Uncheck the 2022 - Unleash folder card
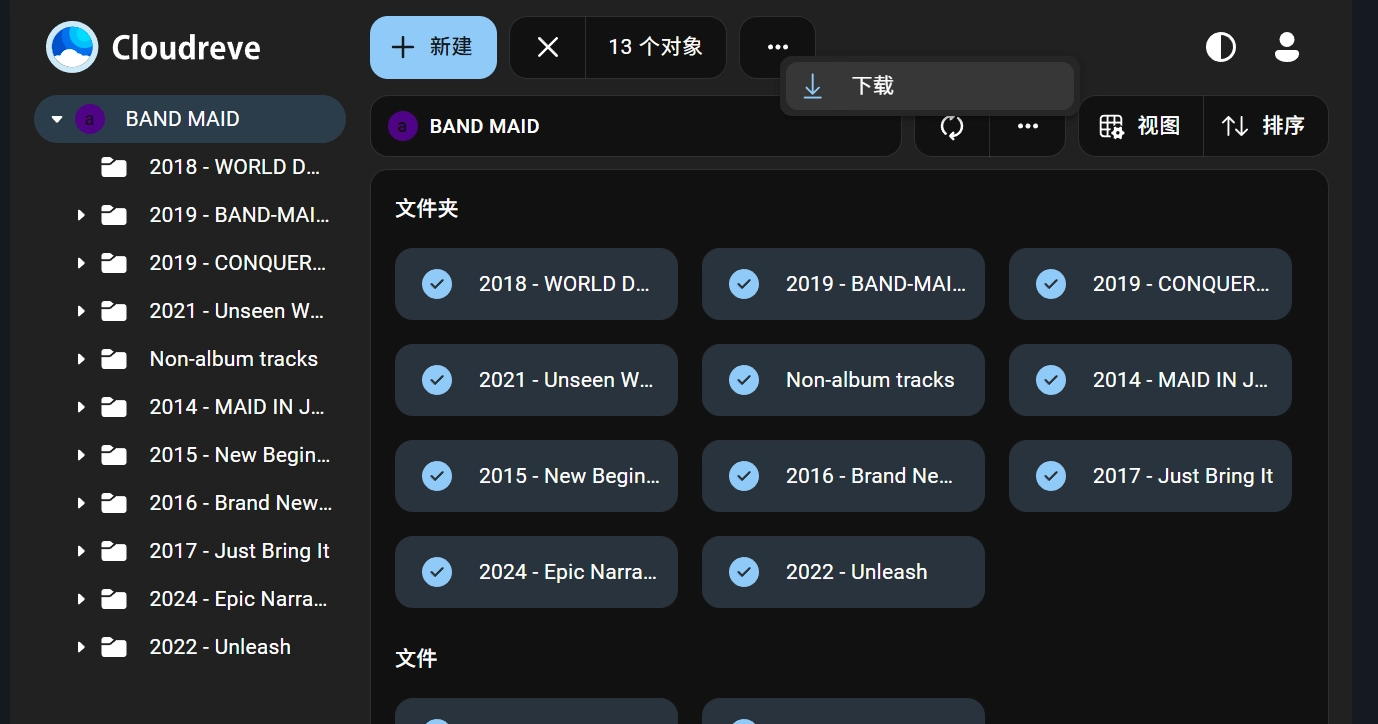 tap(744, 572)
